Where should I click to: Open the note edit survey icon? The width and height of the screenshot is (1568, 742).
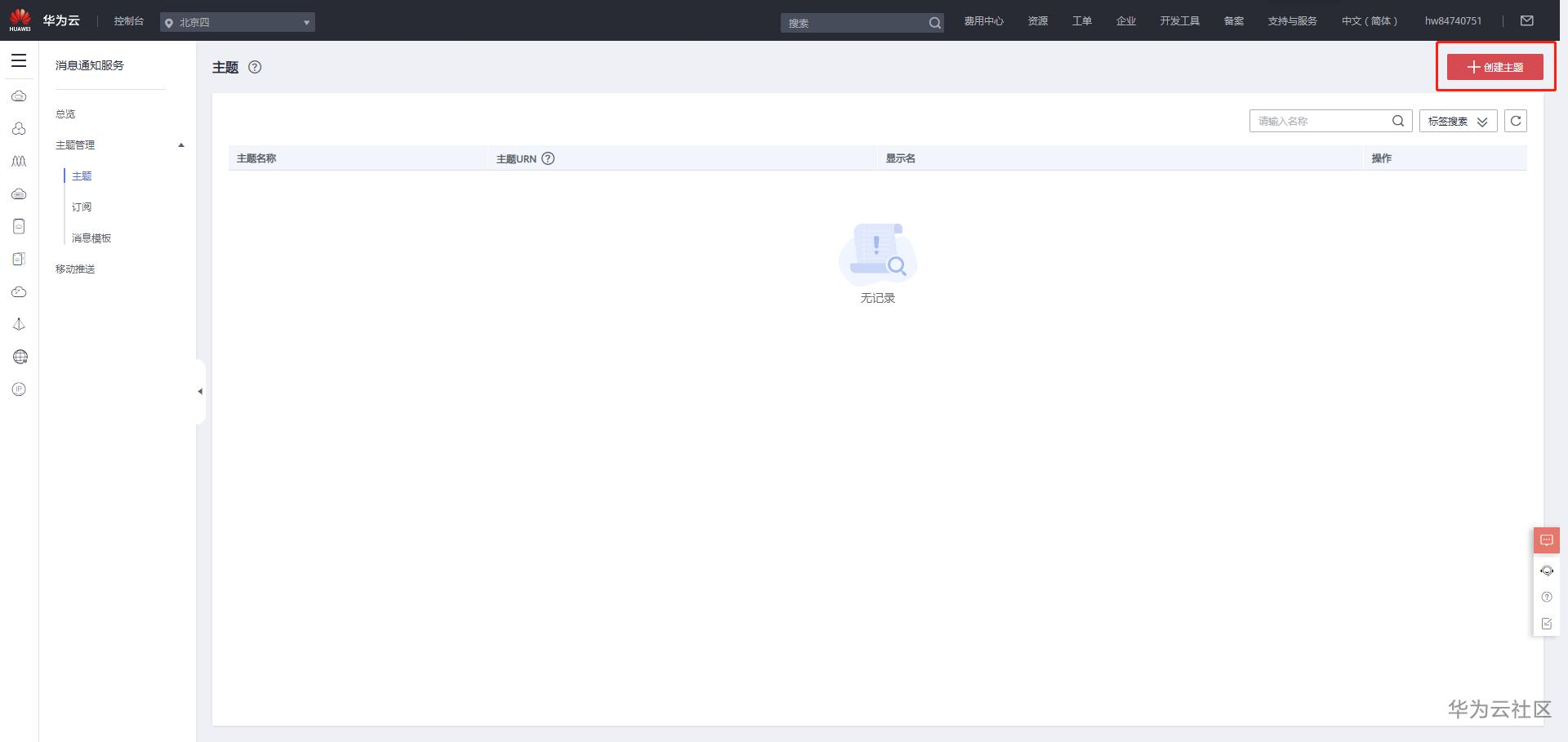[1547, 624]
